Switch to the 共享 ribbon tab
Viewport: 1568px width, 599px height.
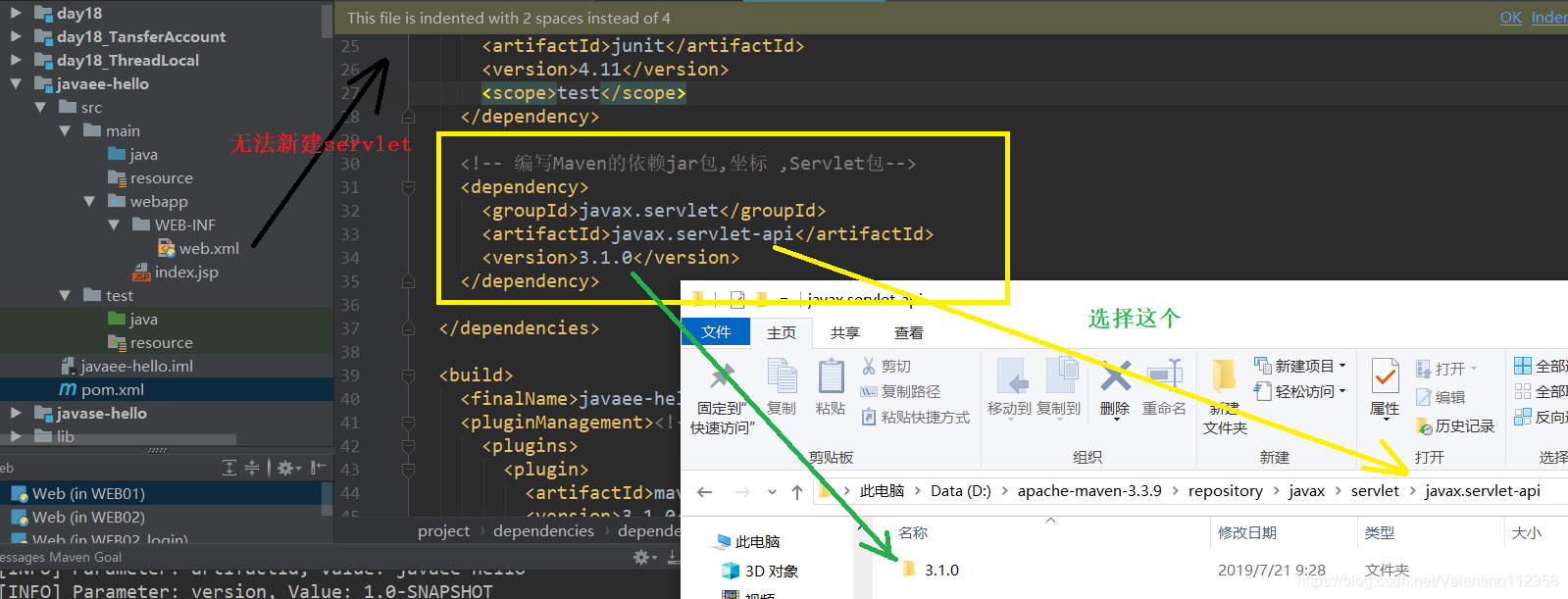coord(844,332)
